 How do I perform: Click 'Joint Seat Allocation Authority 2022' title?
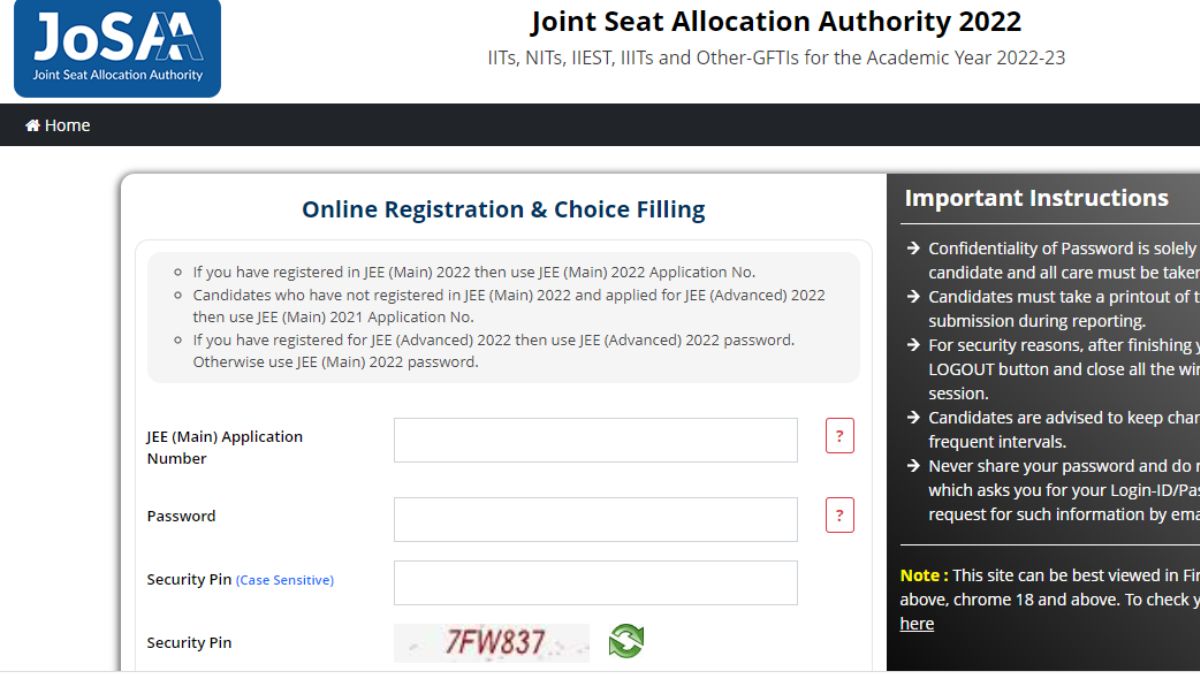tap(776, 21)
